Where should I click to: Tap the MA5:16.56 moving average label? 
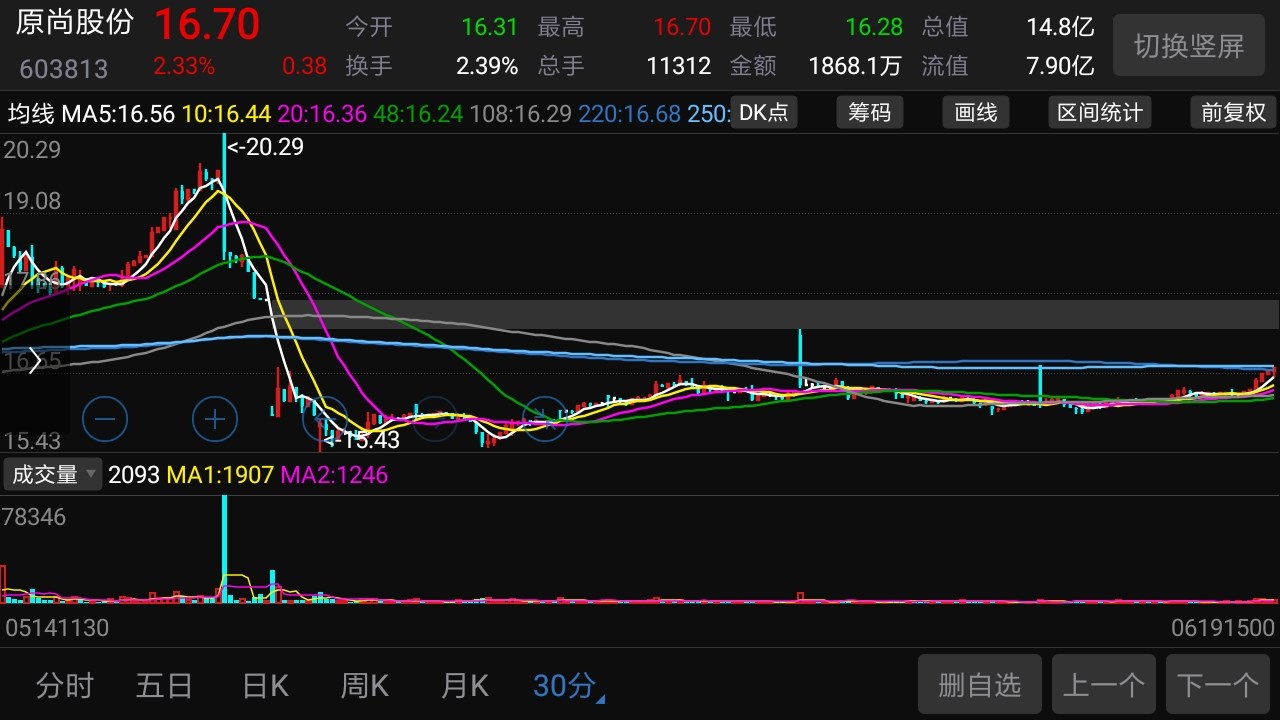[119, 113]
